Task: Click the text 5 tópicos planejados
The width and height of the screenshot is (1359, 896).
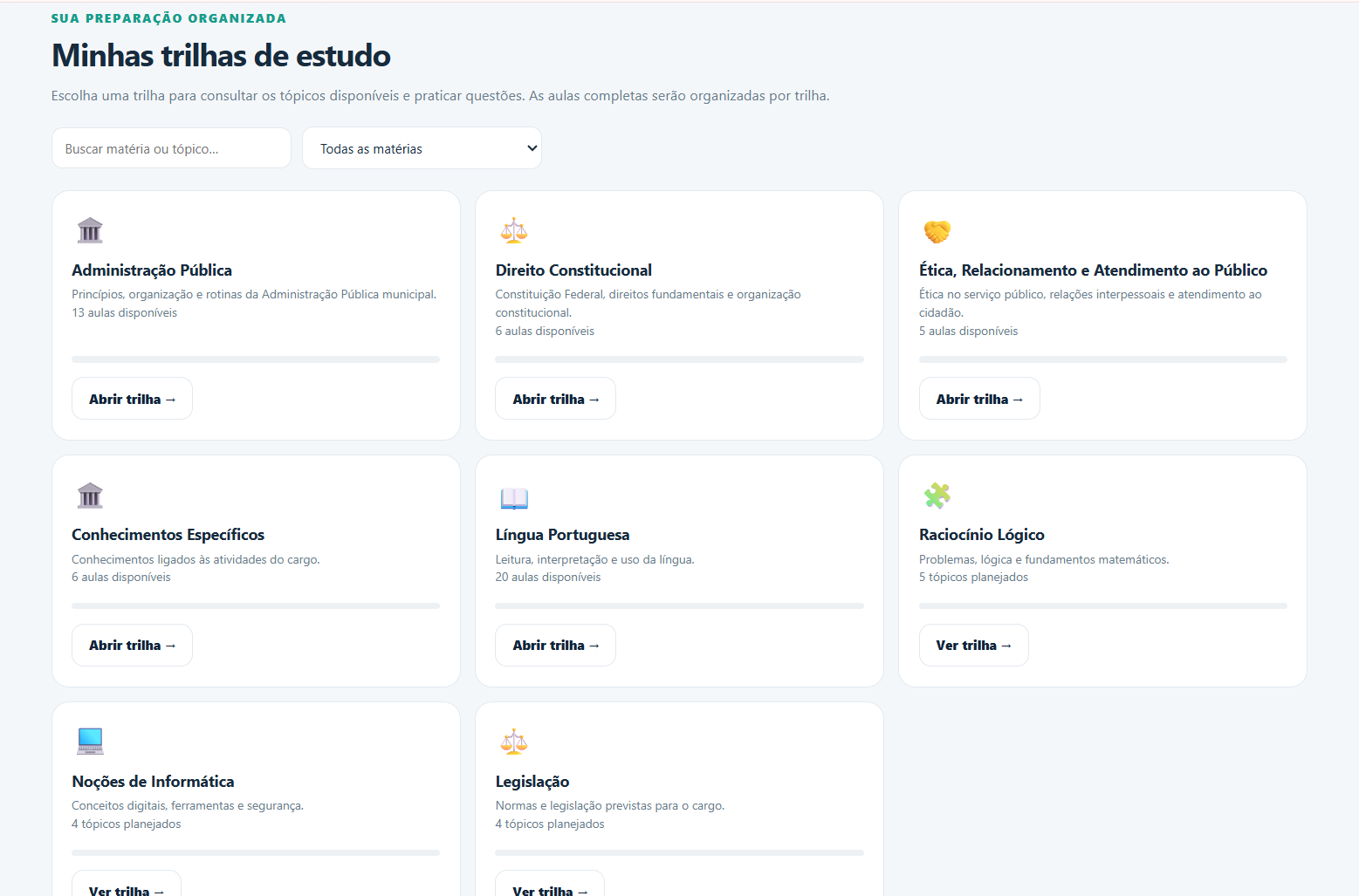Action: click(973, 577)
